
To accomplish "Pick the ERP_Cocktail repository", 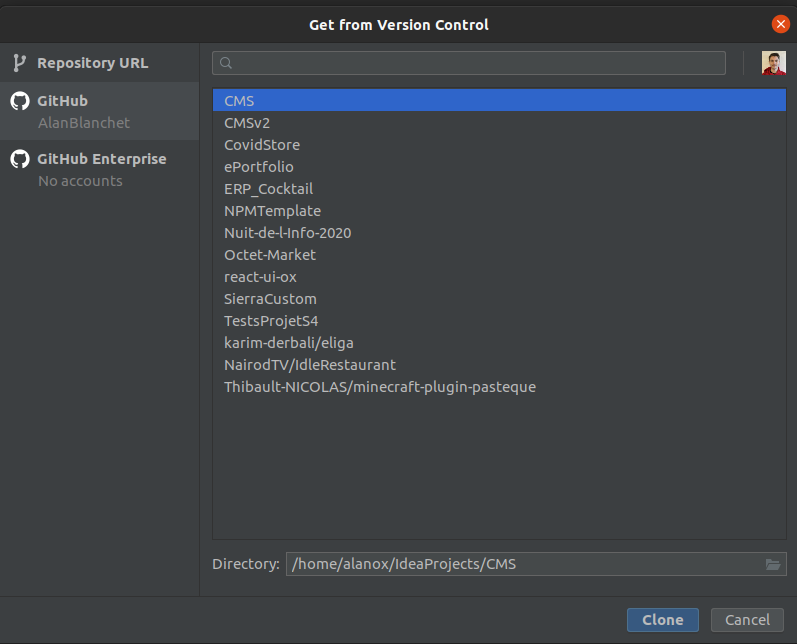I will 269,189.
